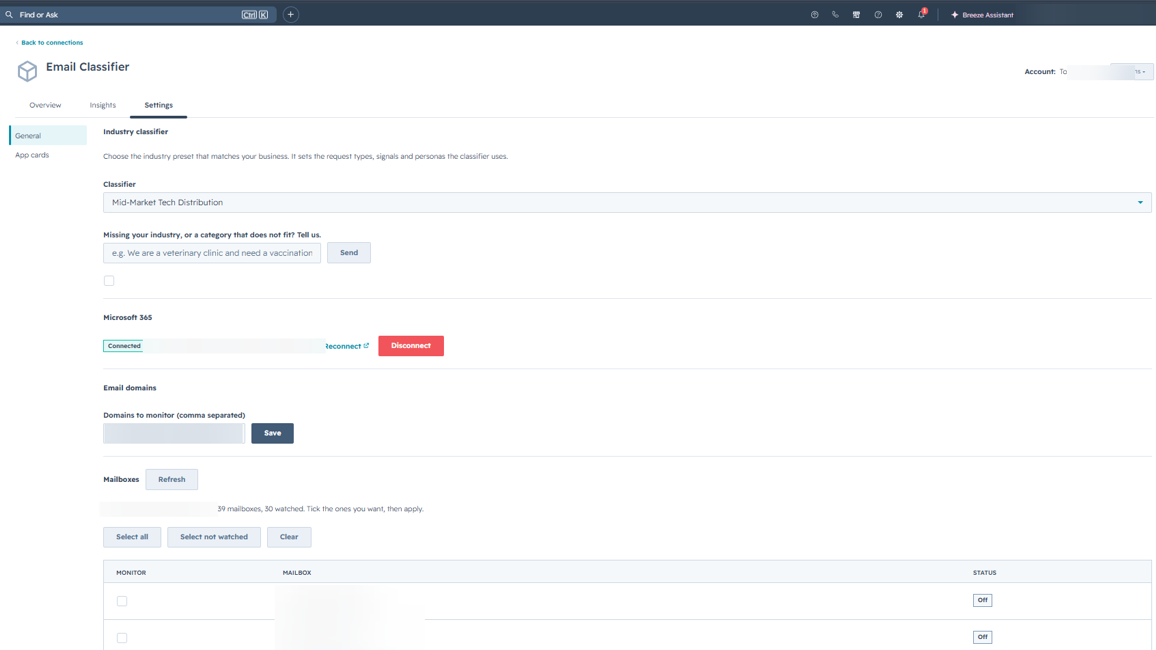This screenshot has height=650, width=1156.
Task: Click Select all mailboxes
Action: pyautogui.click(x=132, y=537)
